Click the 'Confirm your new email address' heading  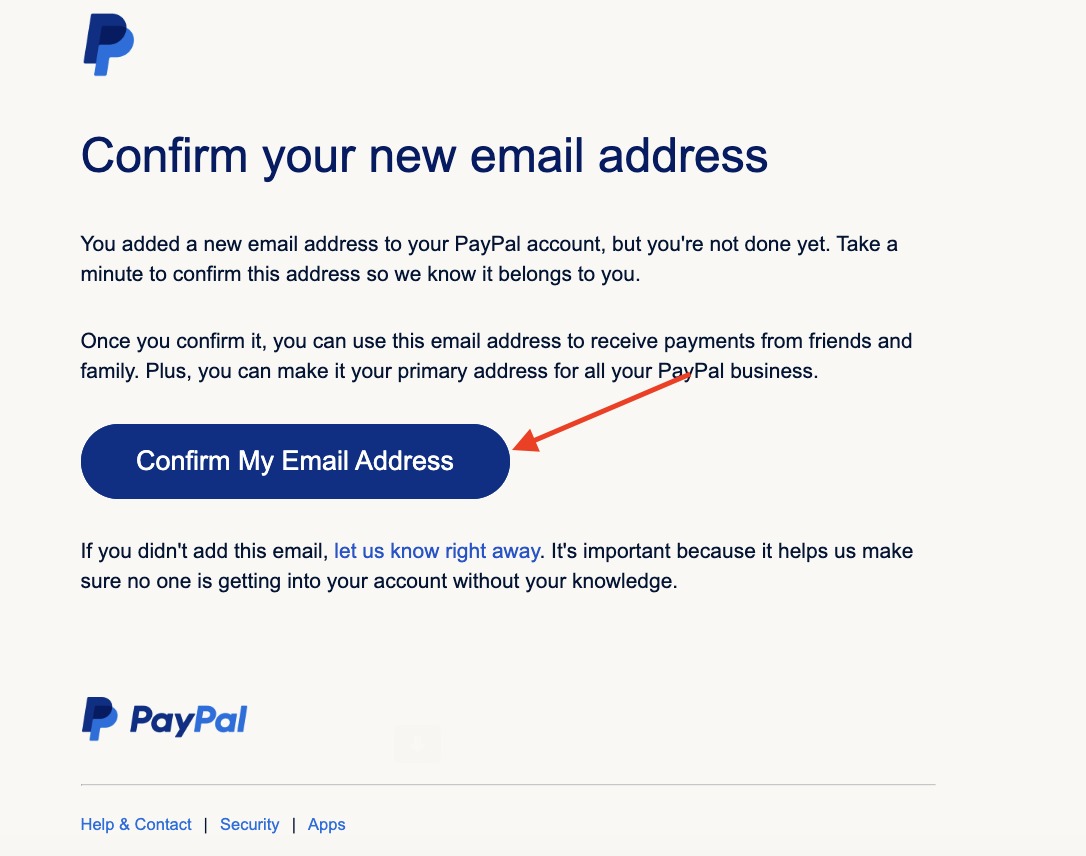(x=424, y=156)
